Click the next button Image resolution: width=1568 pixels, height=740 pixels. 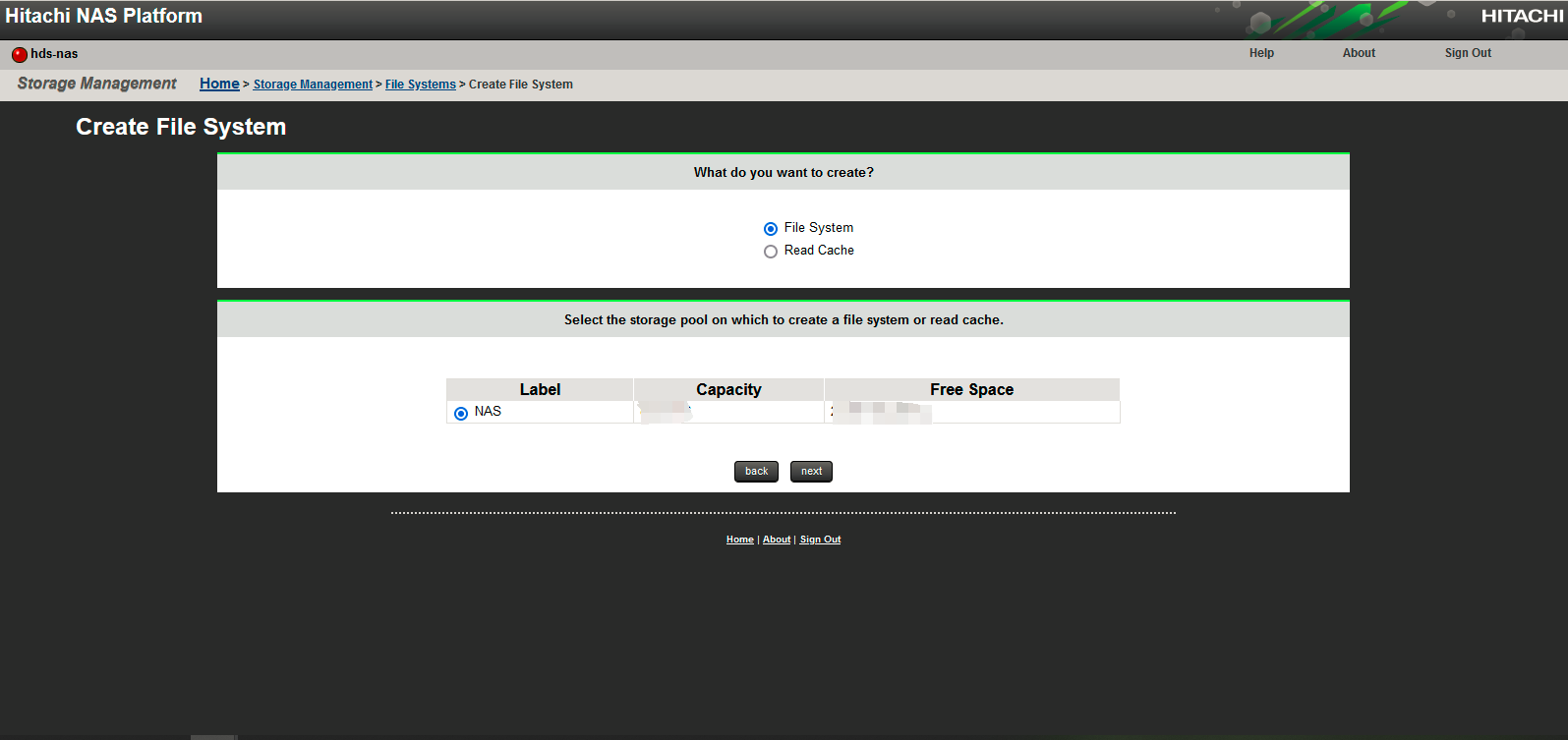click(x=811, y=472)
